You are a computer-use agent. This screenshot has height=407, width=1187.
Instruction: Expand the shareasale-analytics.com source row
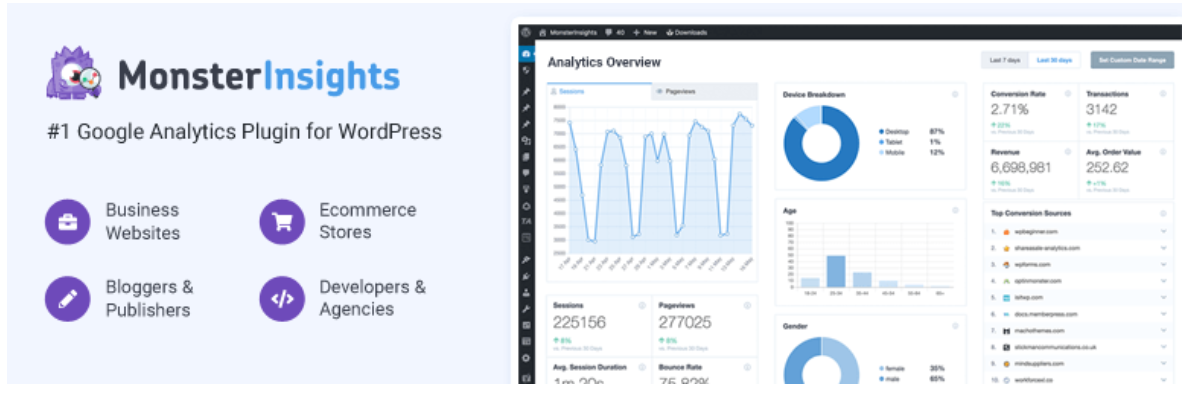[x=1164, y=248]
